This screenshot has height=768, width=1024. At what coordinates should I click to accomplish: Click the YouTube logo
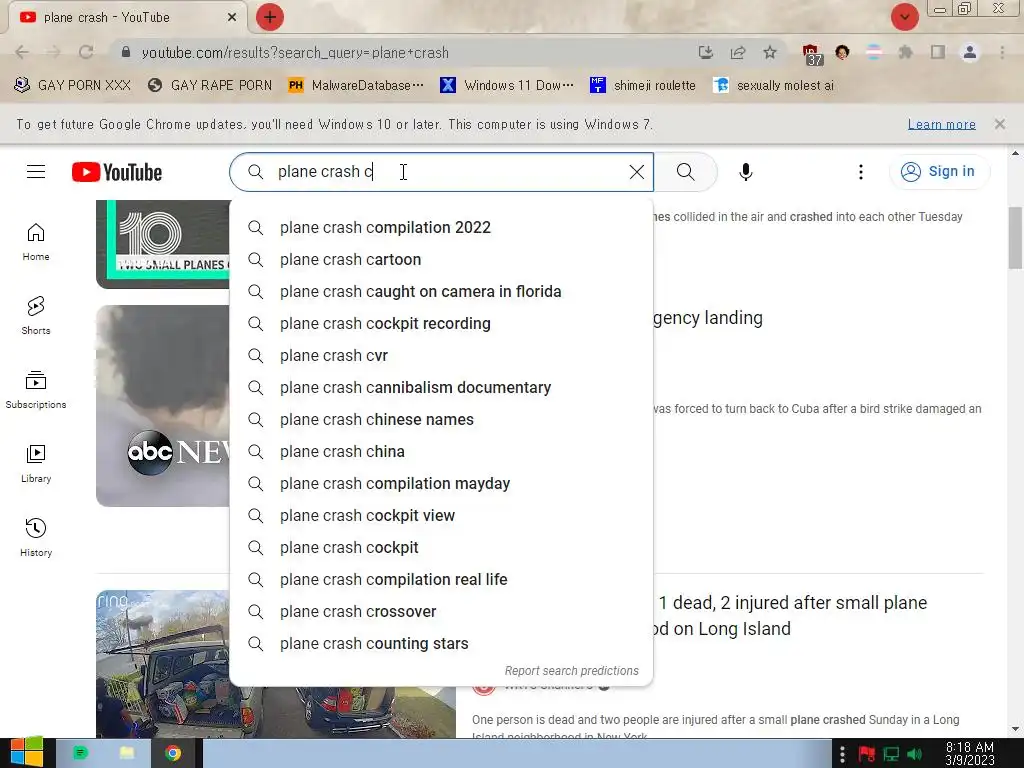[x=117, y=172]
